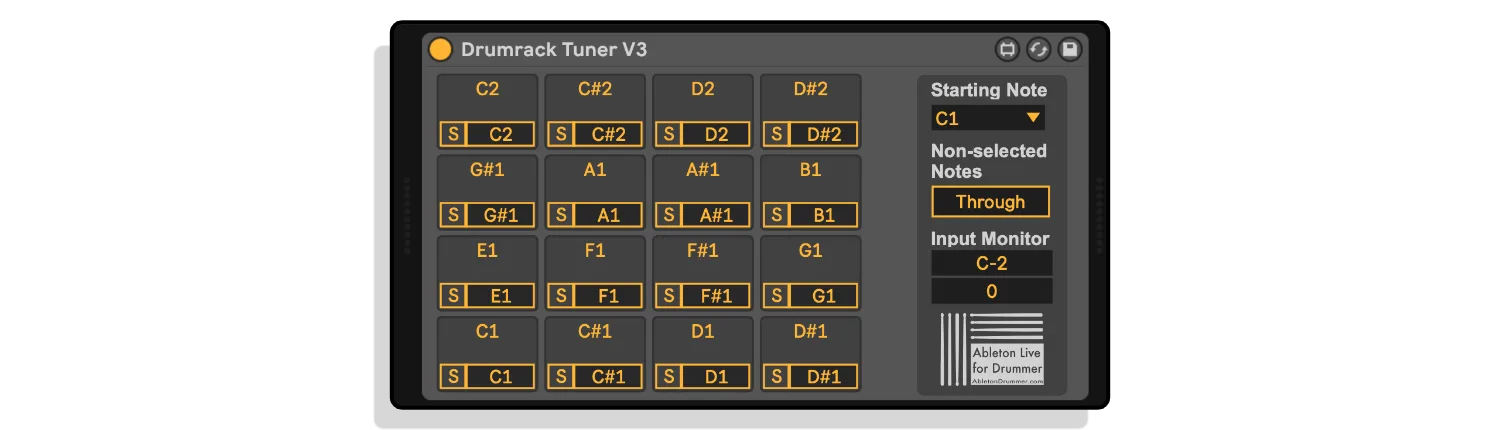Open the C#2 pad note selector

[608, 134]
